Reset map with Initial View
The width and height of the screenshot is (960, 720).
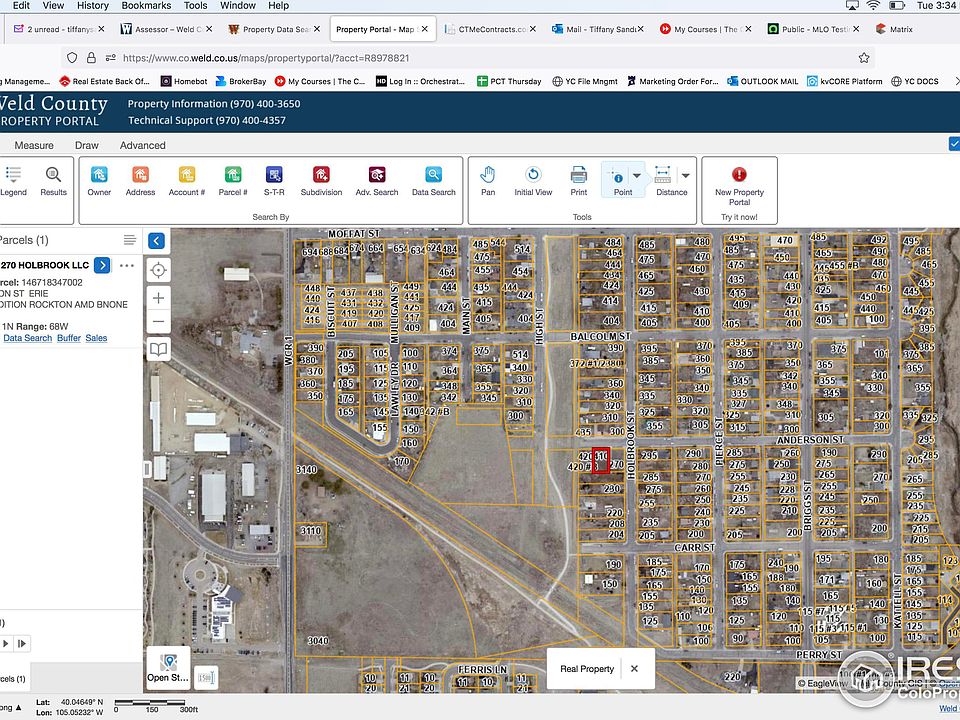[x=533, y=180]
